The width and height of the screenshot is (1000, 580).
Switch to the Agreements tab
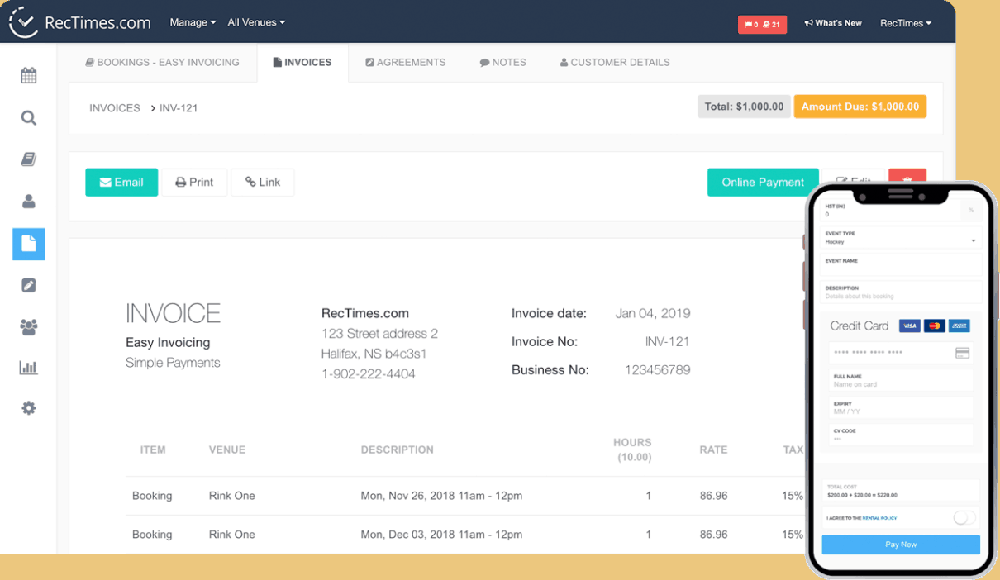pyautogui.click(x=405, y=61)
